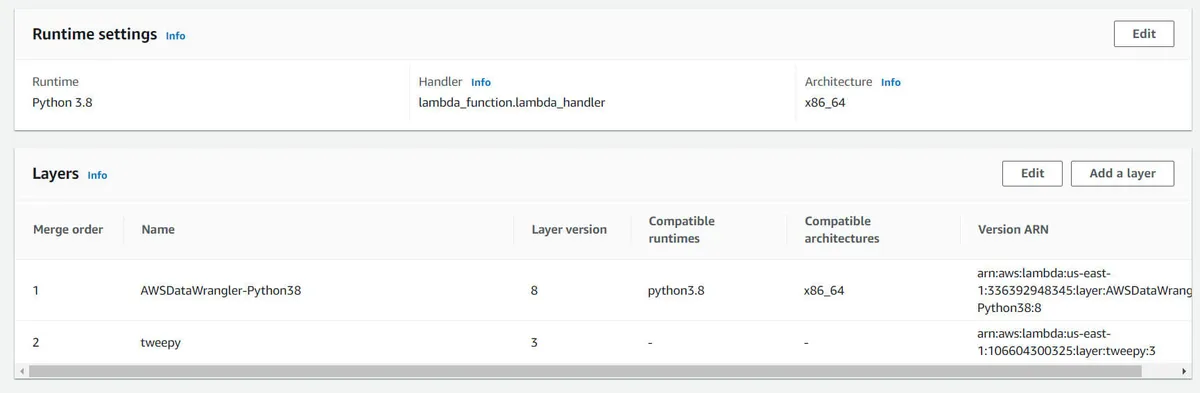Open Info link next to Layers heading

pos(97,175)
